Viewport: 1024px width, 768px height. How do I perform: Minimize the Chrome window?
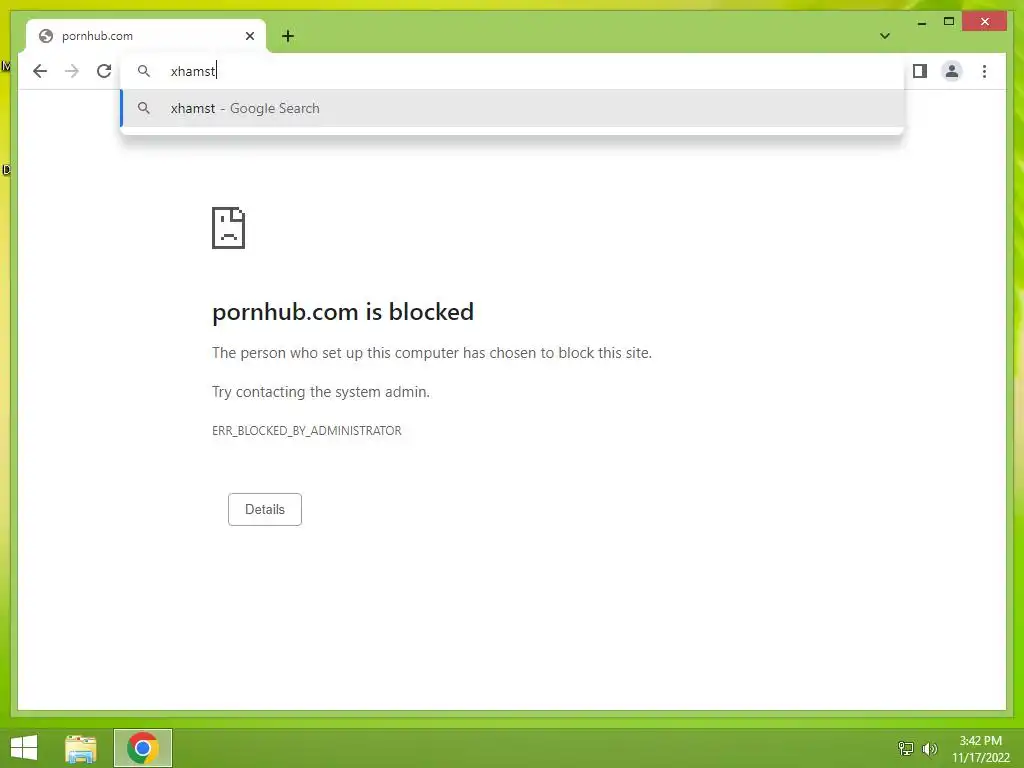point(921,22)
